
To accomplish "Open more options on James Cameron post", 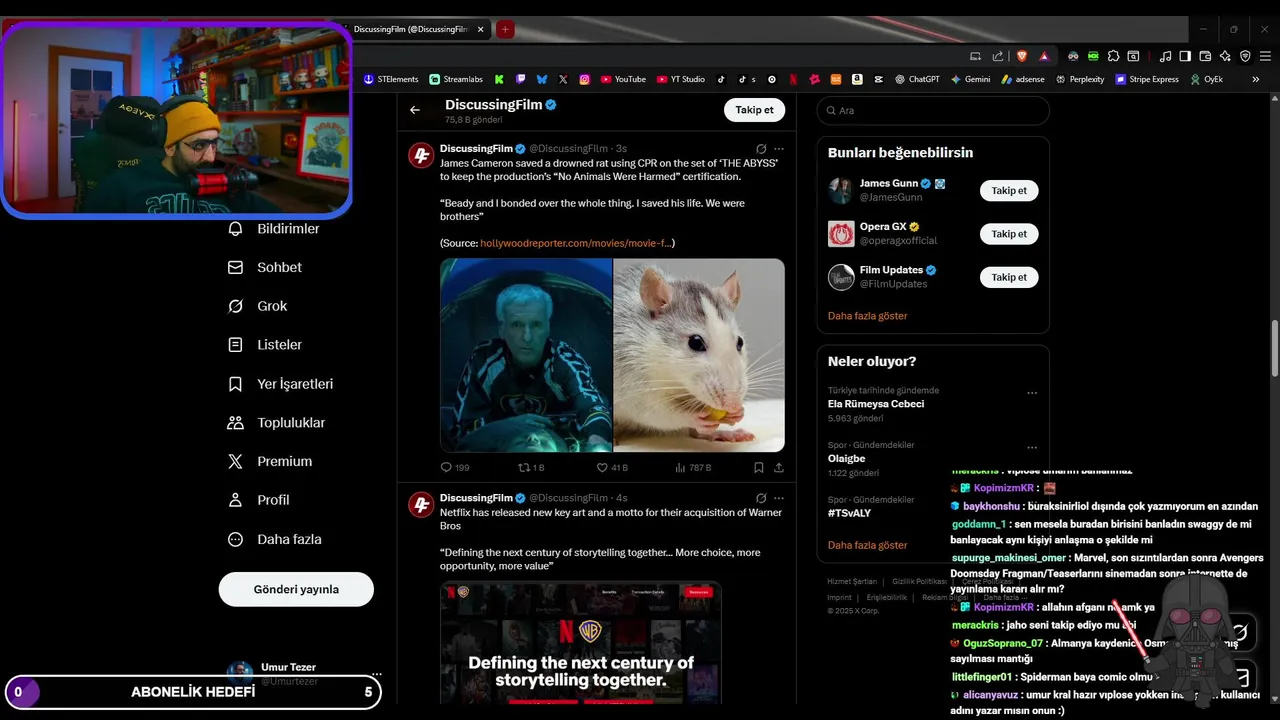I will click(779, 149).
